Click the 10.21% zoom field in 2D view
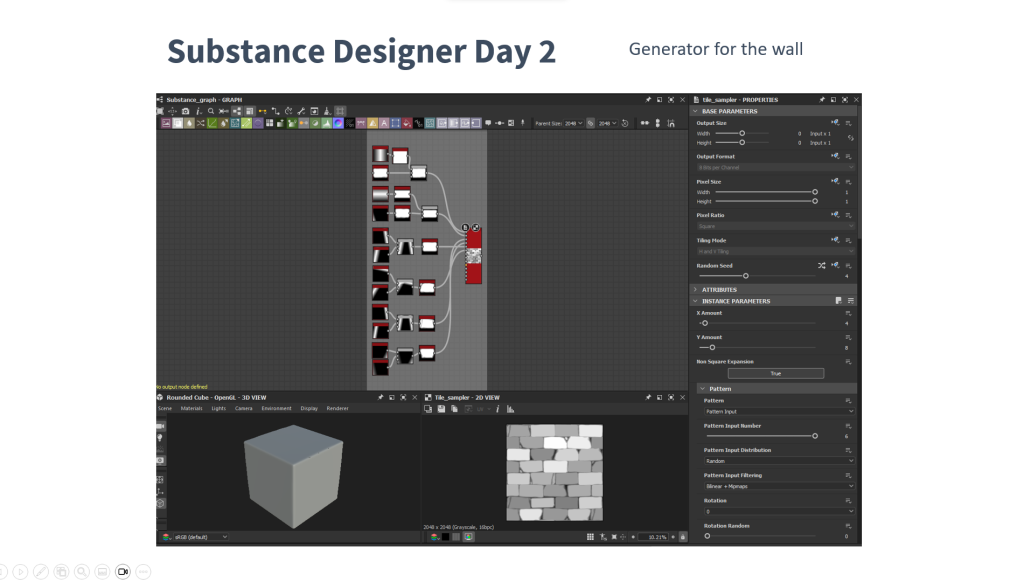This screenshot has height=582, width=1024. click(x=653, y=537)
